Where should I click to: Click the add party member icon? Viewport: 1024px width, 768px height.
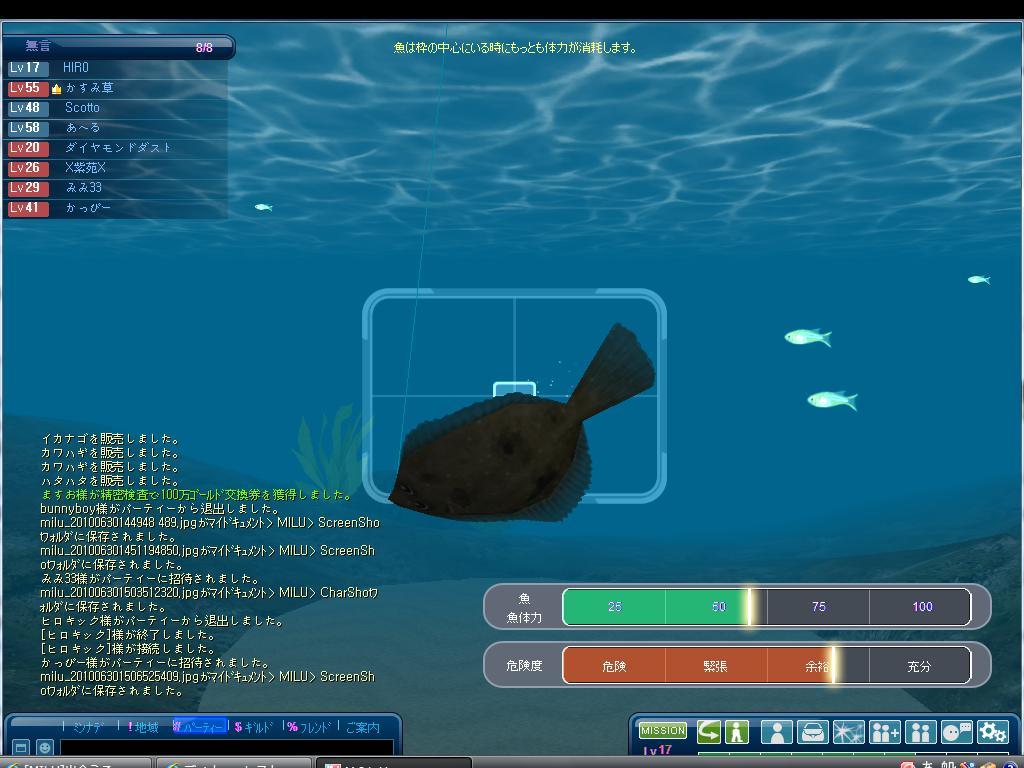[884, 732]
